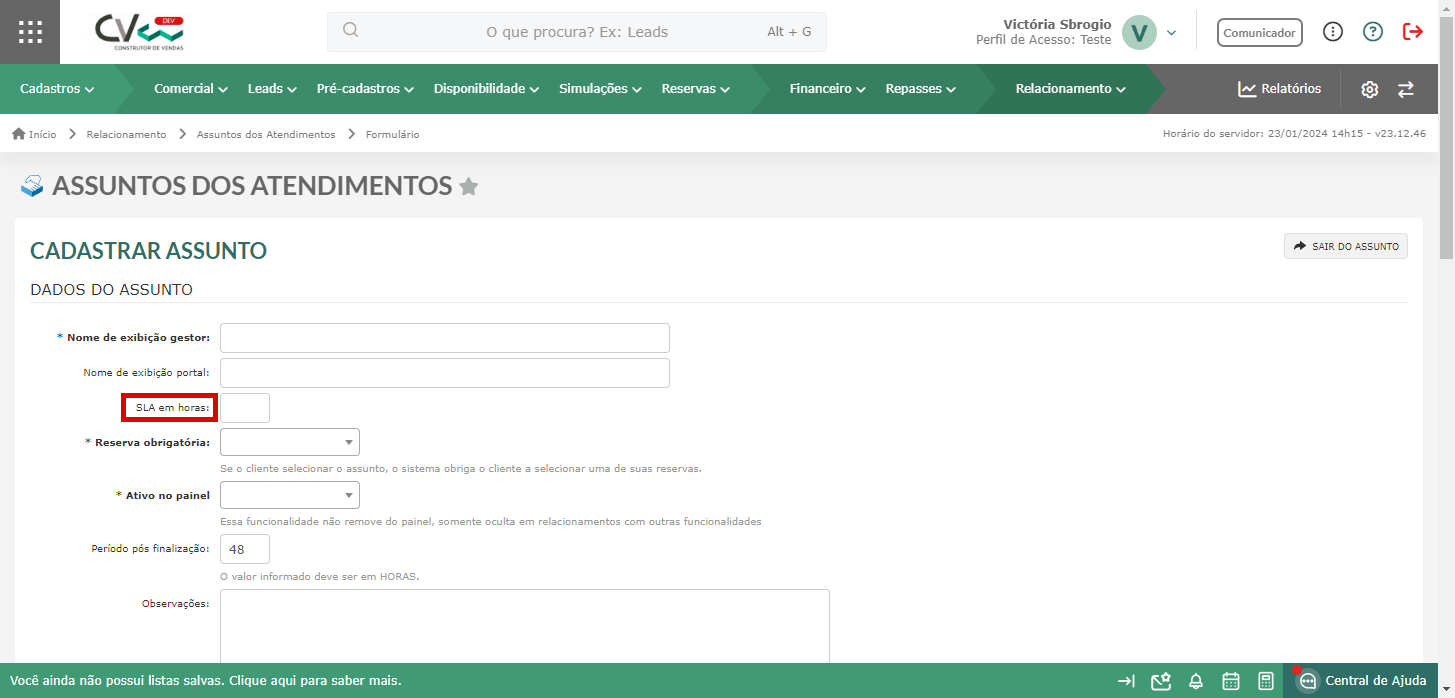The image size is (1455, 698).
Task: Click the Sair do Assunto button
Action: [1346, 246]
